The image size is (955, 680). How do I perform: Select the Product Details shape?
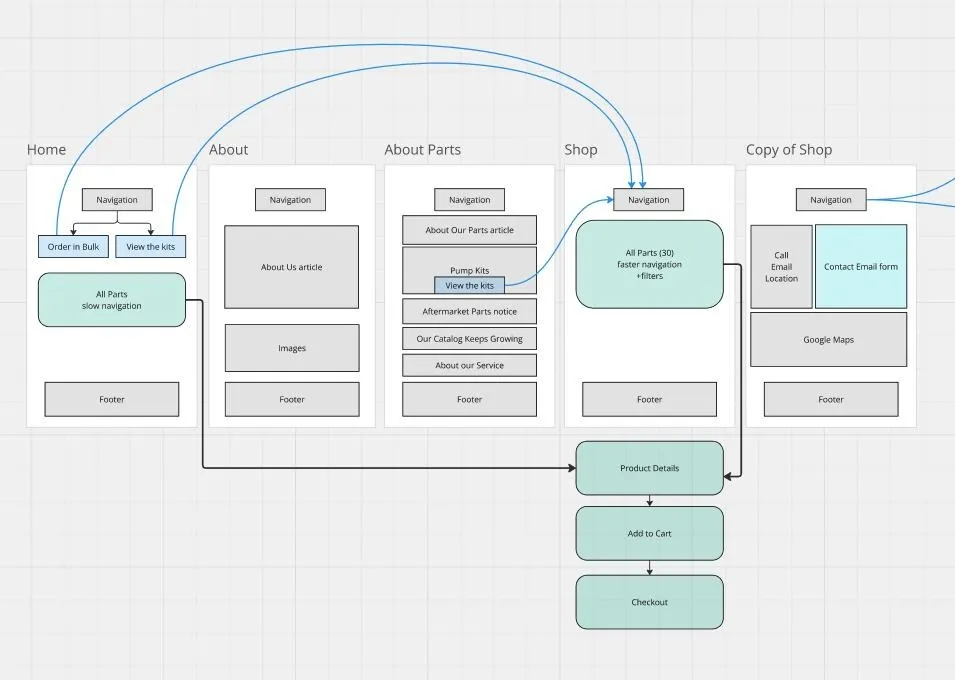coord(649,468)
